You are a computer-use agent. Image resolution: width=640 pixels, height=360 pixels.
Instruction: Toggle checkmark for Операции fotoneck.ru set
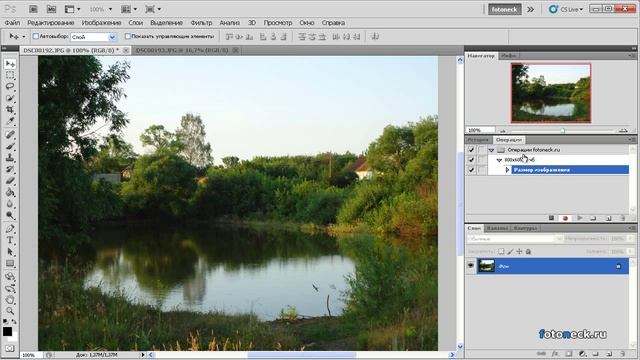(x=471, y=150)
